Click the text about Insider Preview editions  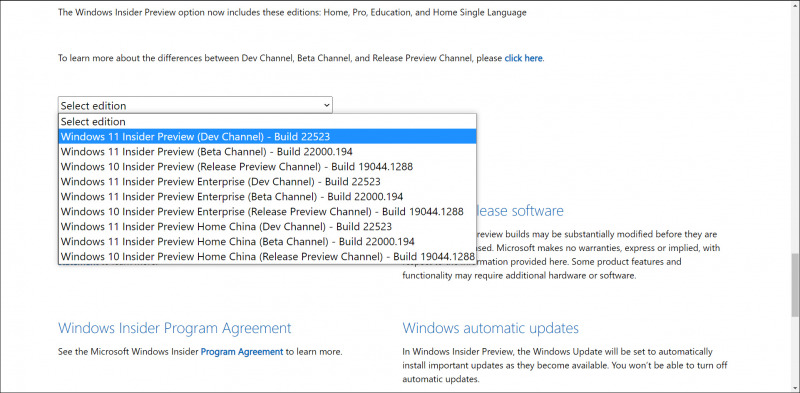(292, 13)
